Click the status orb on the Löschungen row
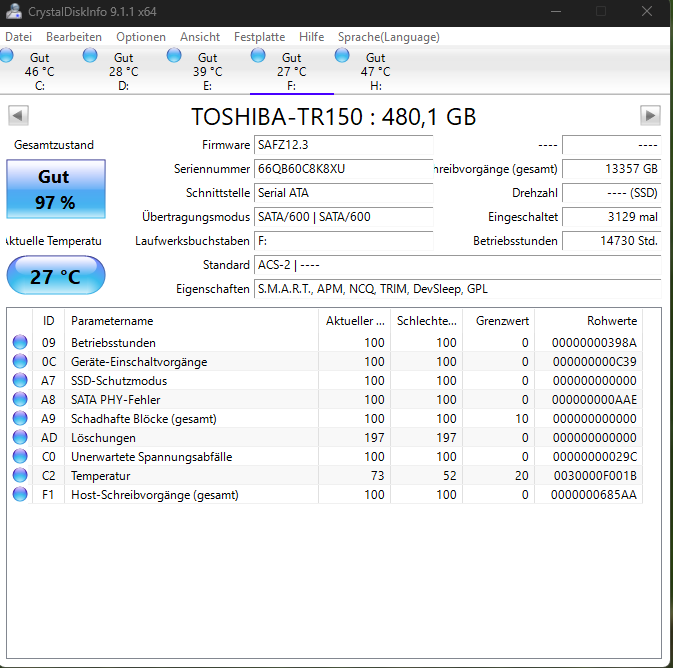Screen dimensions: 673x668 coord(20,437)
